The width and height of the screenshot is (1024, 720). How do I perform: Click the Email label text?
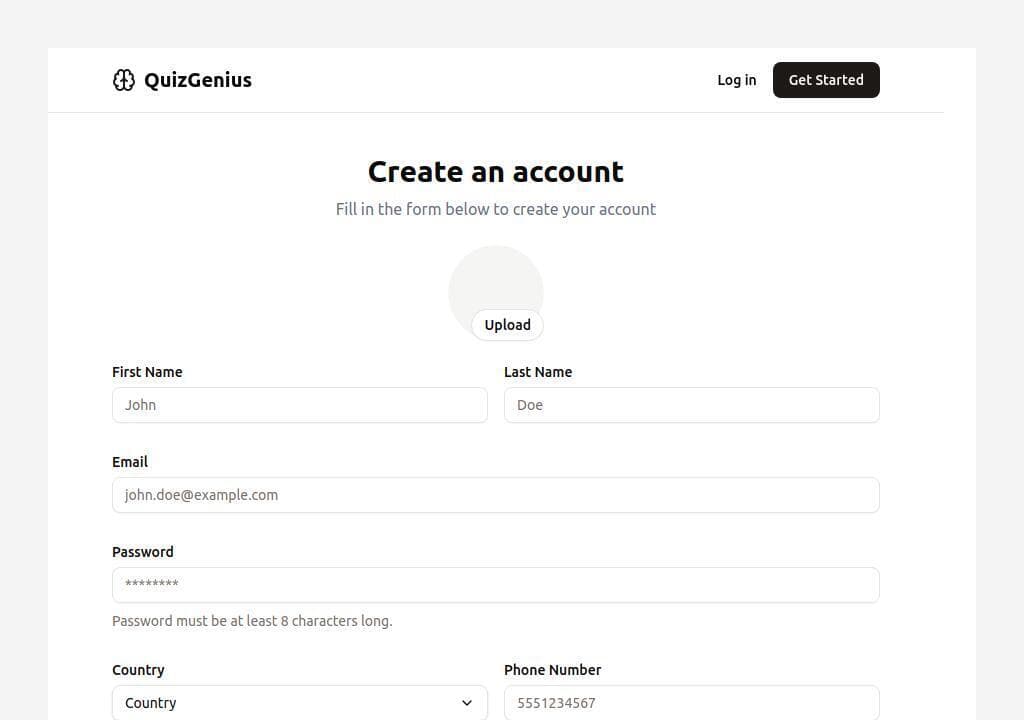(130, 462)
